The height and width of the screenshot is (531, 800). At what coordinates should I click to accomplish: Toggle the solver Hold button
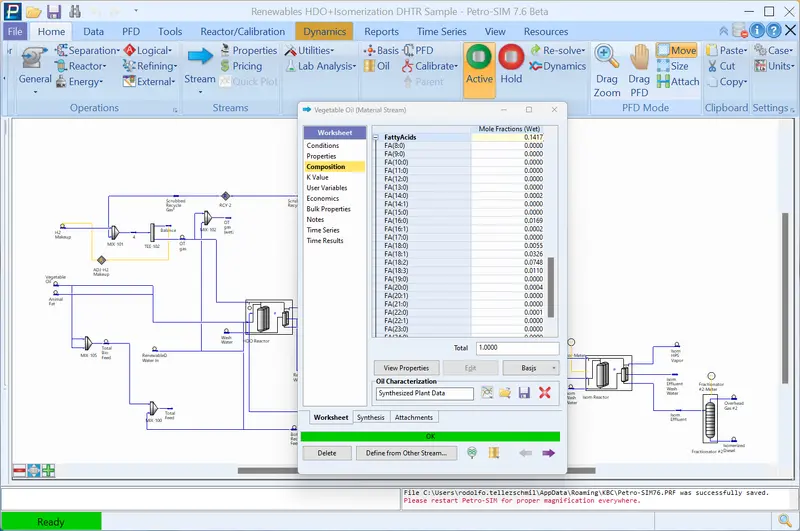tap(511, 65)
